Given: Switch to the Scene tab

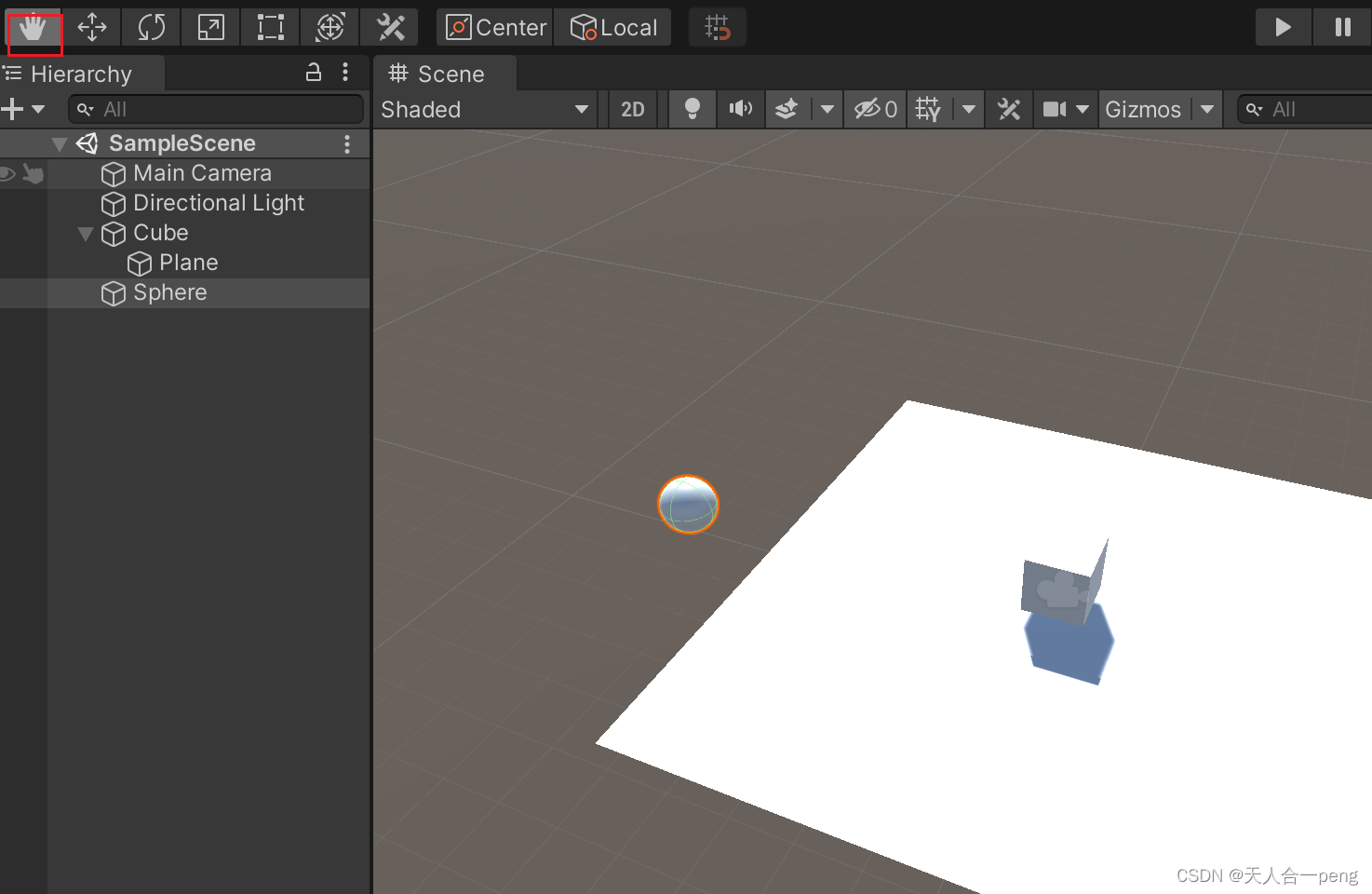Looking at the screenshot, I should click(x=446, y=74).
